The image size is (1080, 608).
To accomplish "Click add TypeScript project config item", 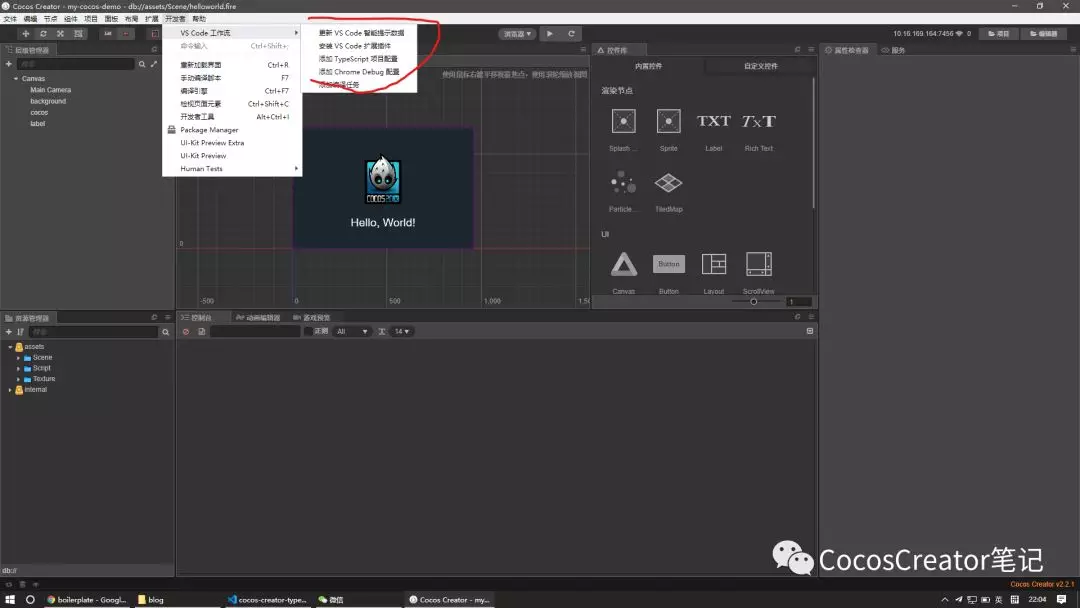I will (358, 59).
